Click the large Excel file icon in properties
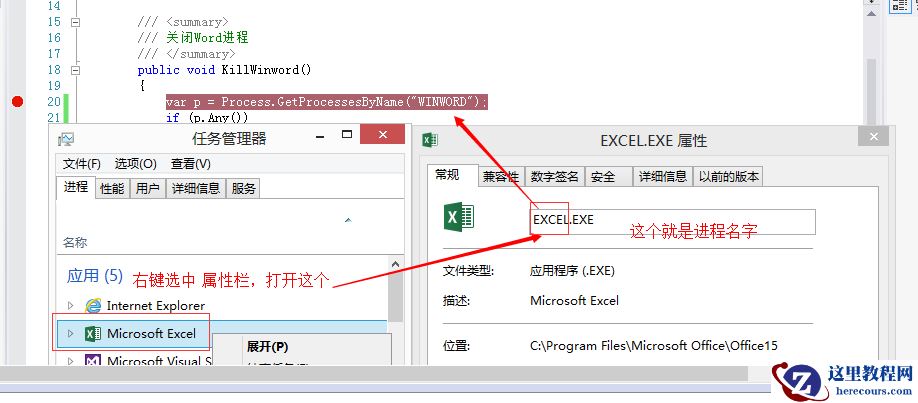This screenshot has width=918, height=403. point(459,217)
